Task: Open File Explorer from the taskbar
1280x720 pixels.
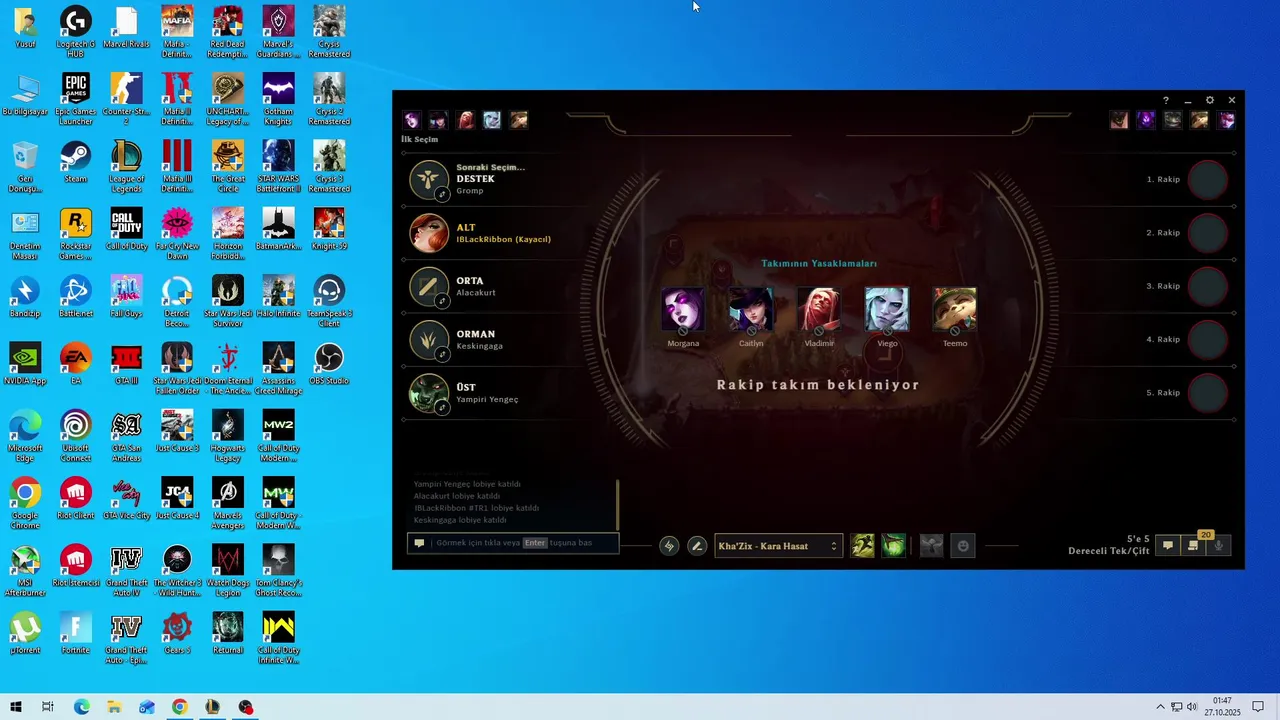Action: [114, 707]
